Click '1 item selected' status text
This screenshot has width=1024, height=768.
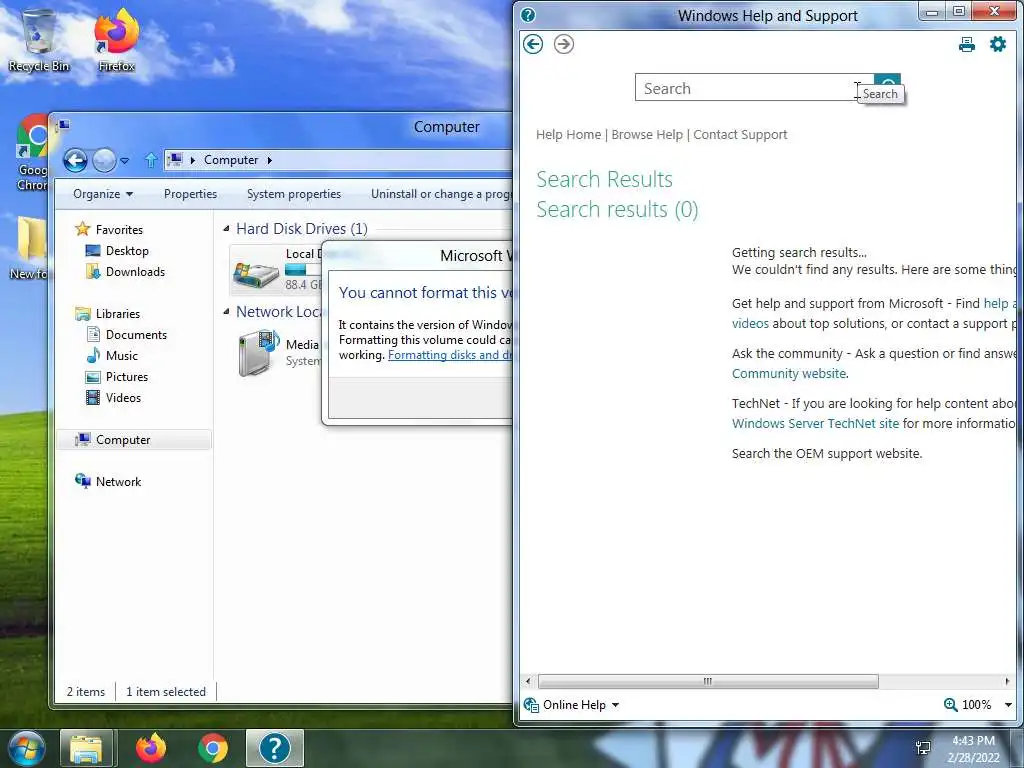coord(166,692)
